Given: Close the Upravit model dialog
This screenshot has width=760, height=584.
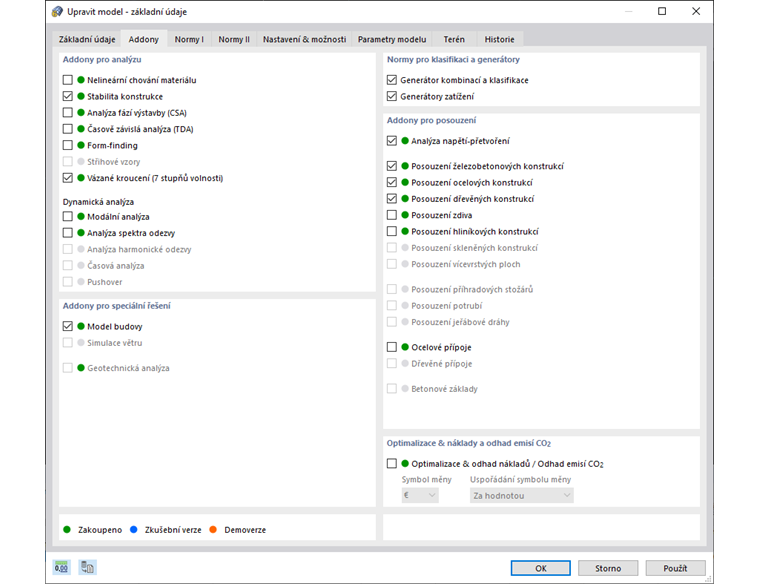Looking at the screenshot, I should 696,11.
